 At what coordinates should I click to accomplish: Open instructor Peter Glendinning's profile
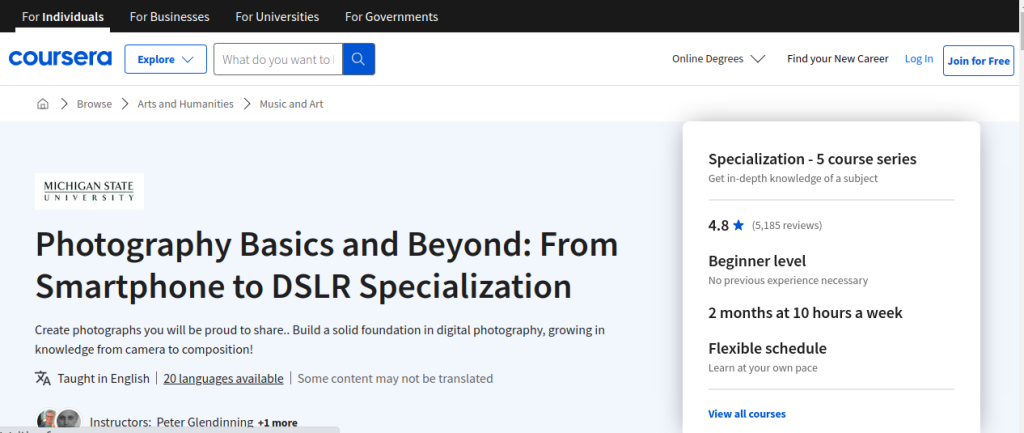pyautogui.click(x=205, y=423)
